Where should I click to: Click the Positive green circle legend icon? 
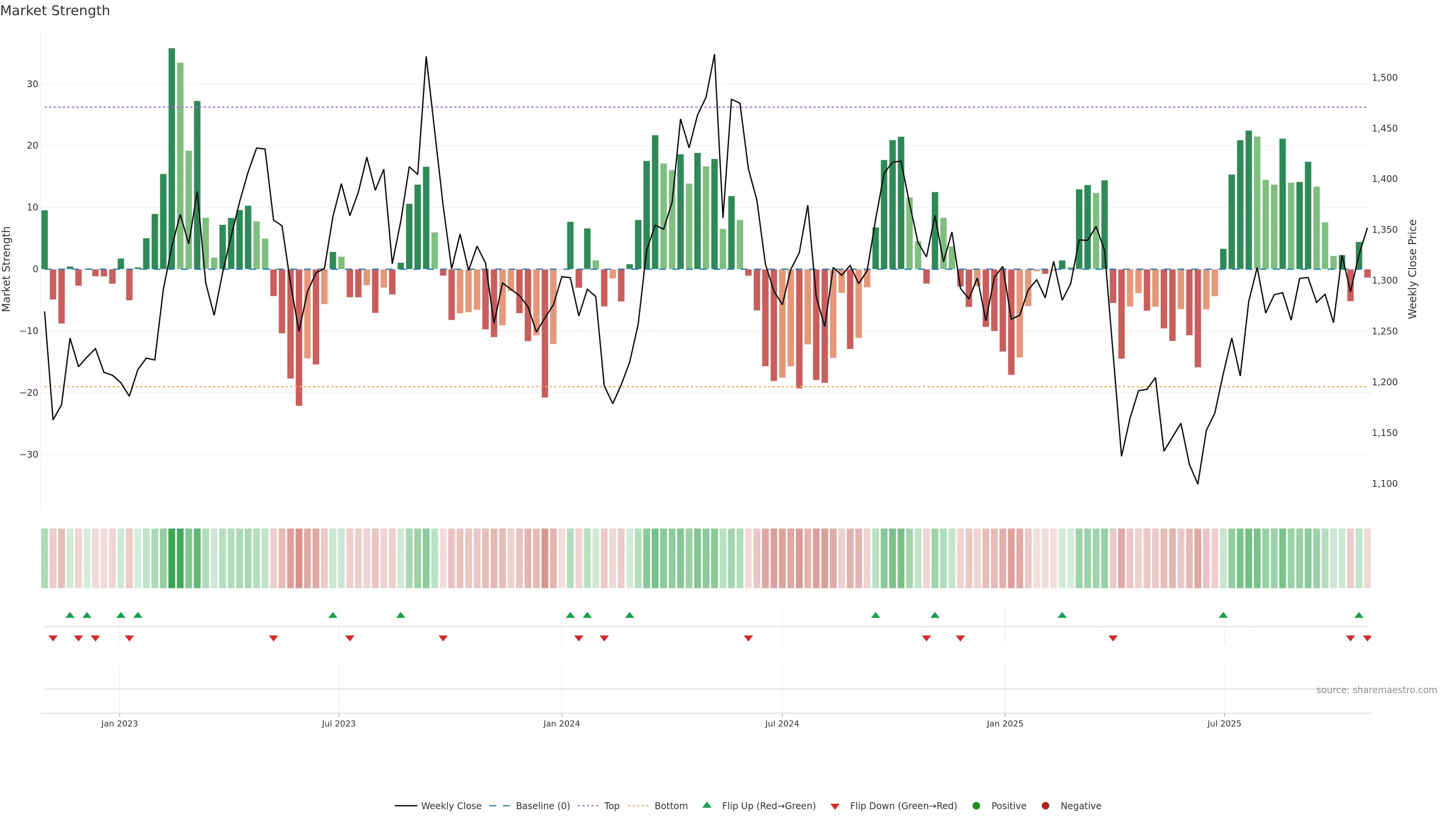point(976,805)
